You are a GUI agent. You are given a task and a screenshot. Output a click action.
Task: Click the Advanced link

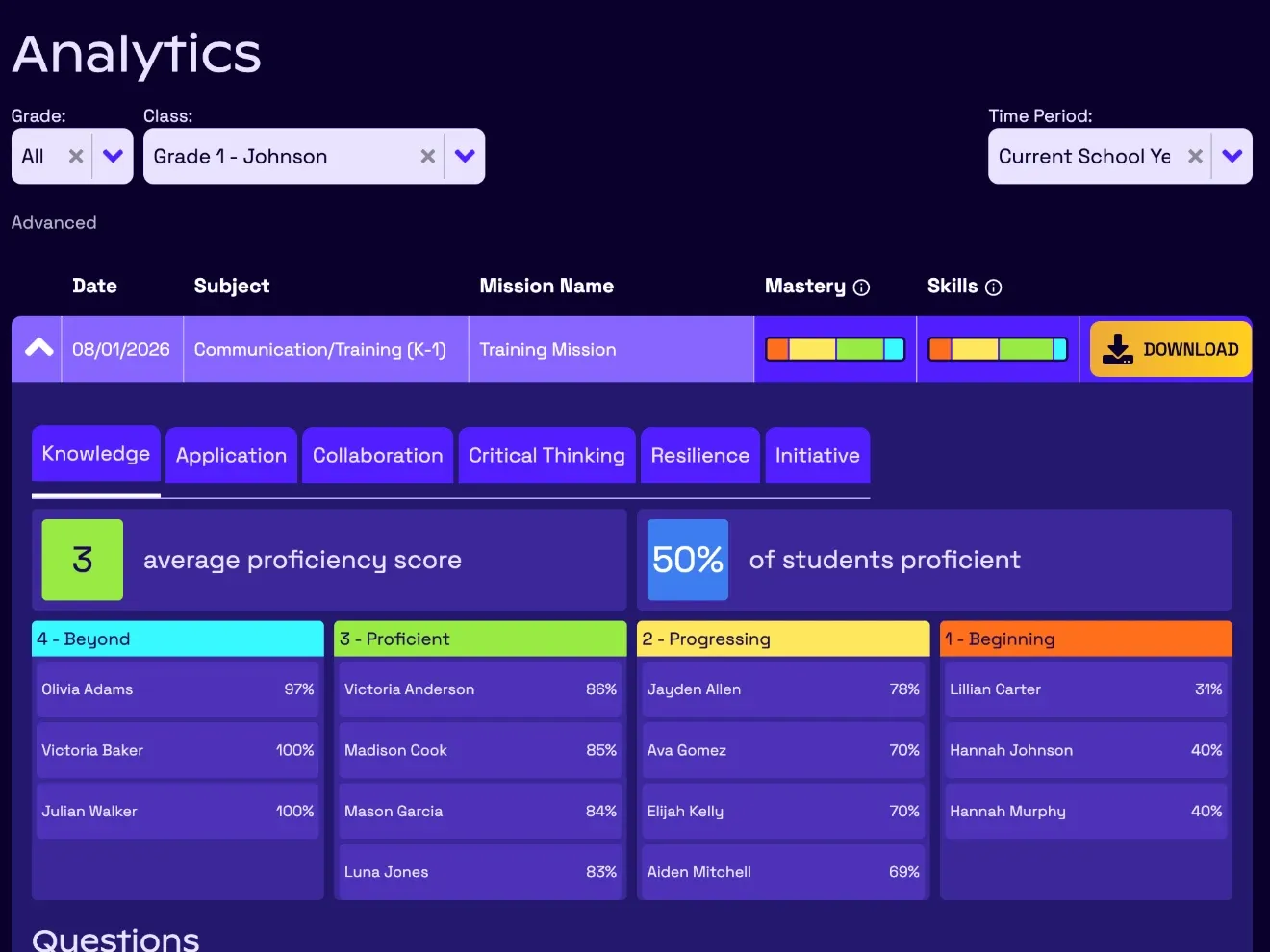[54, 223]
